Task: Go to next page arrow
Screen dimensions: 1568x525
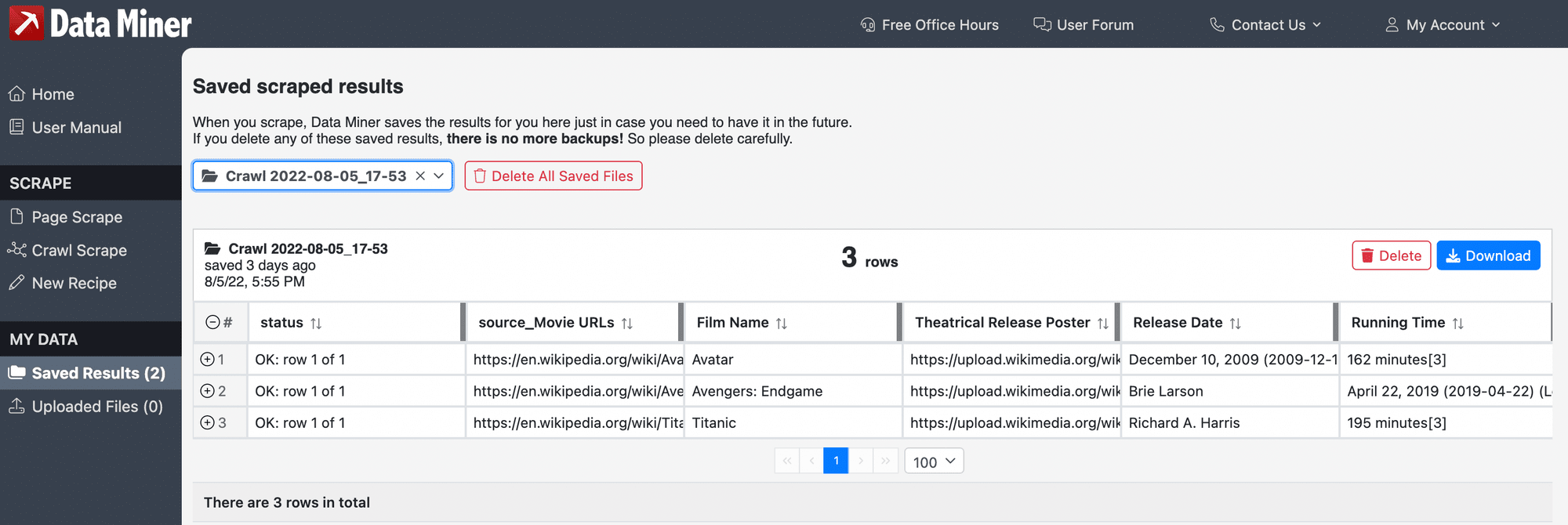Action: click(x=861, y=461)
